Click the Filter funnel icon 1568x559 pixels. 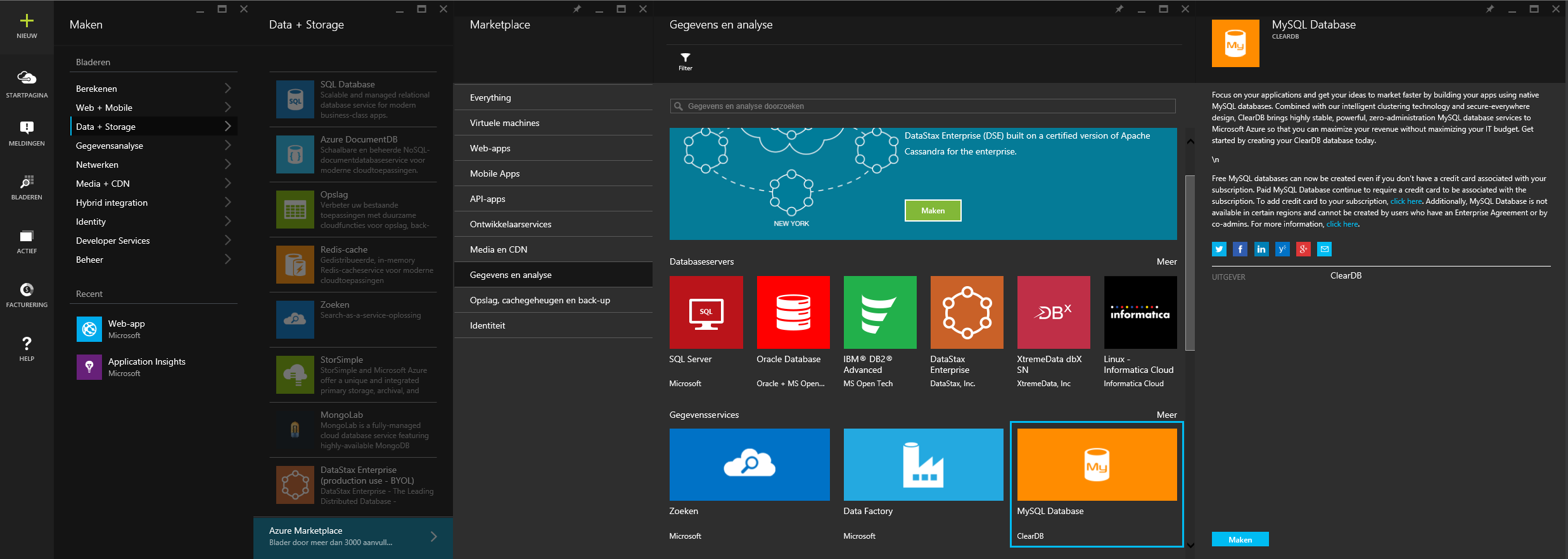(685, 58)
